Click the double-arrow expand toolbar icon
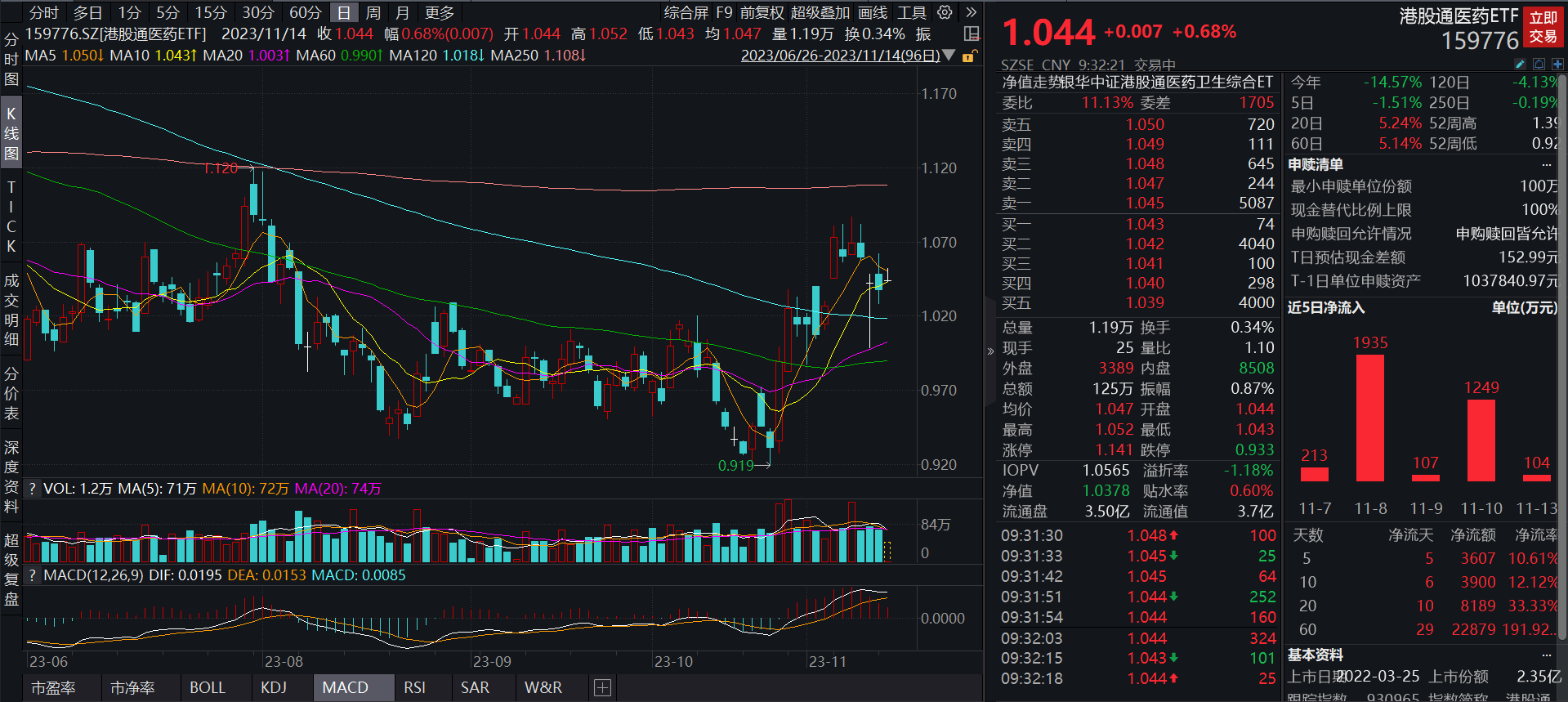This screenshot has width=1568, height=702. (971, 12)
